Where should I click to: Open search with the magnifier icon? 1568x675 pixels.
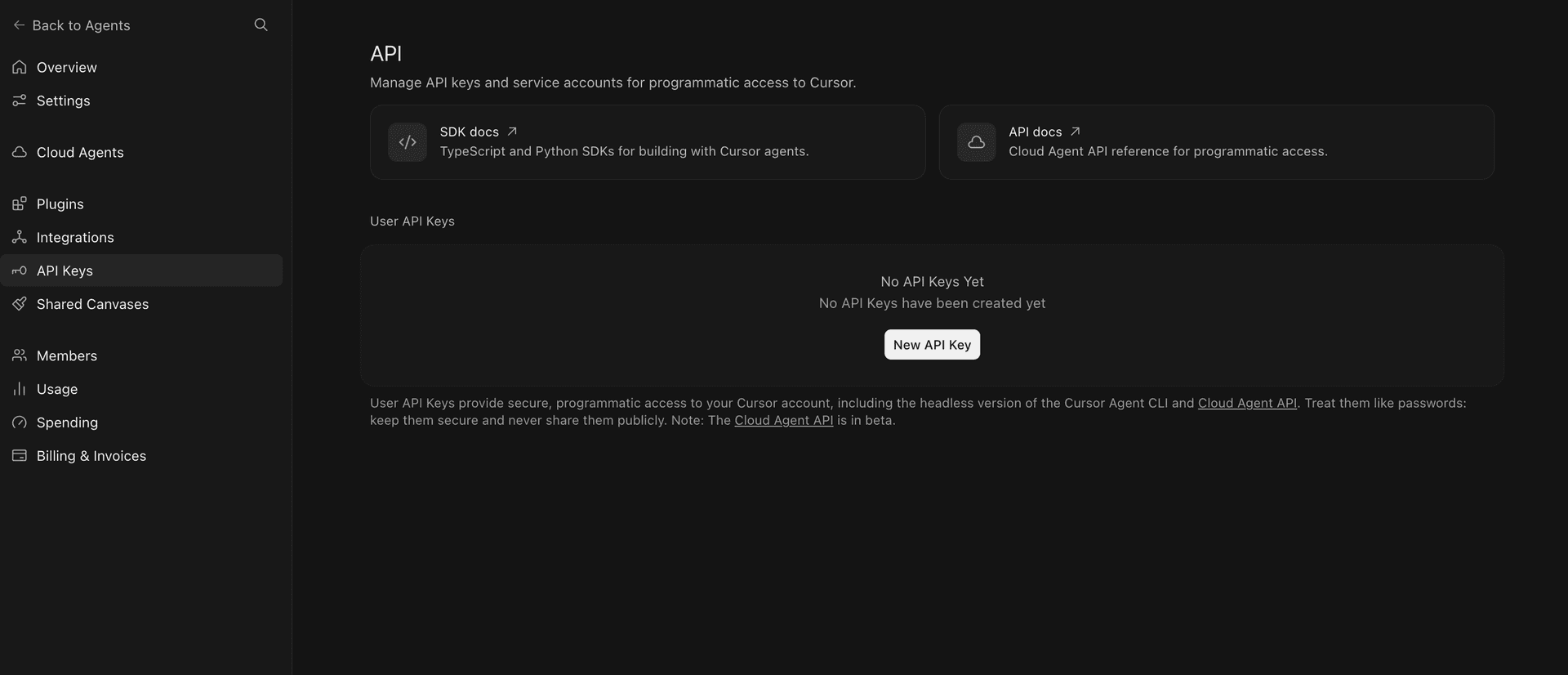pos(261,25)
